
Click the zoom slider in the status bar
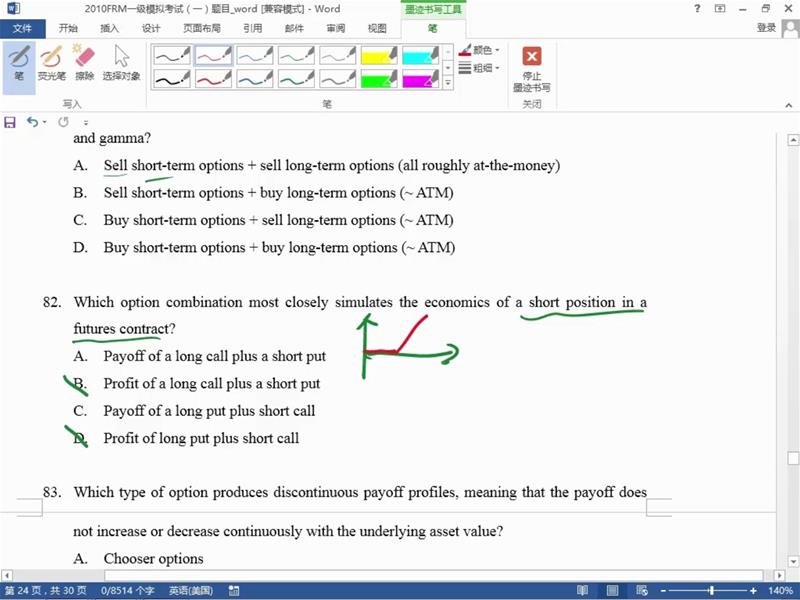(710, 591)
